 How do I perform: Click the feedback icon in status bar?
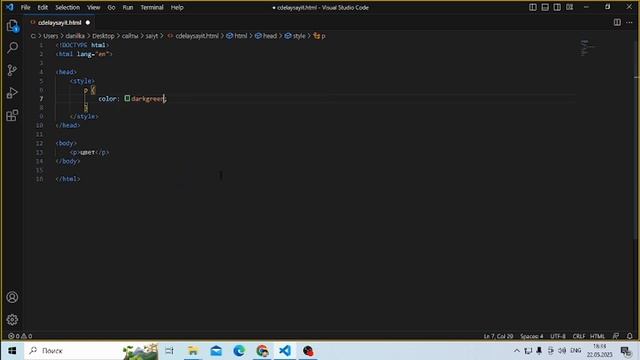[616, 336]
